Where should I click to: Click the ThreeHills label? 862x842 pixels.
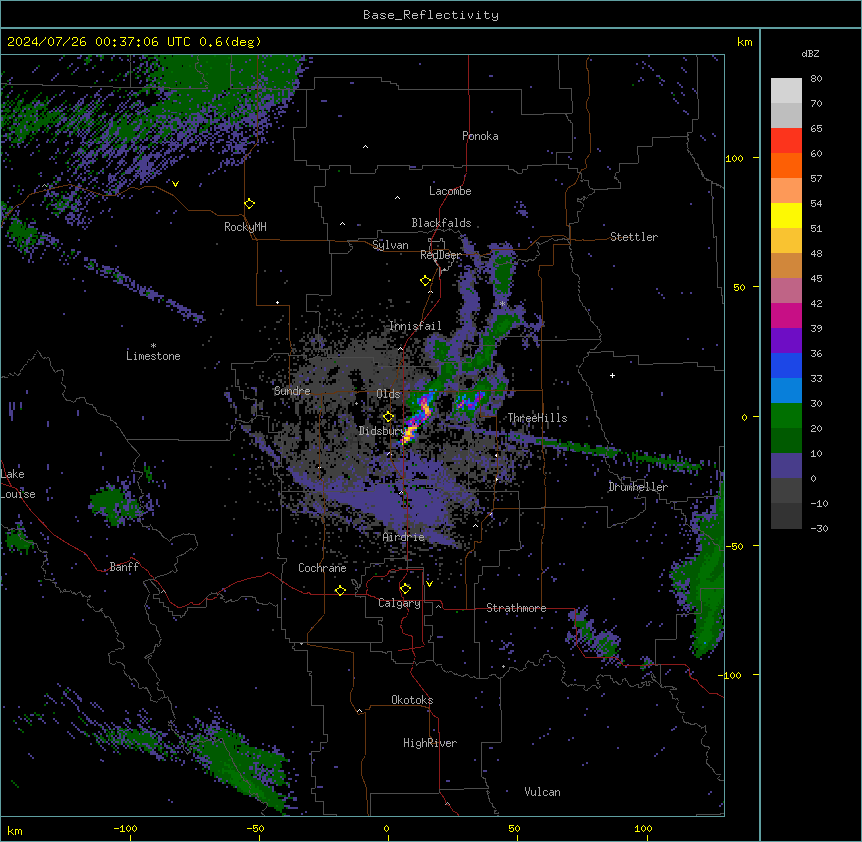pos(537,418)
